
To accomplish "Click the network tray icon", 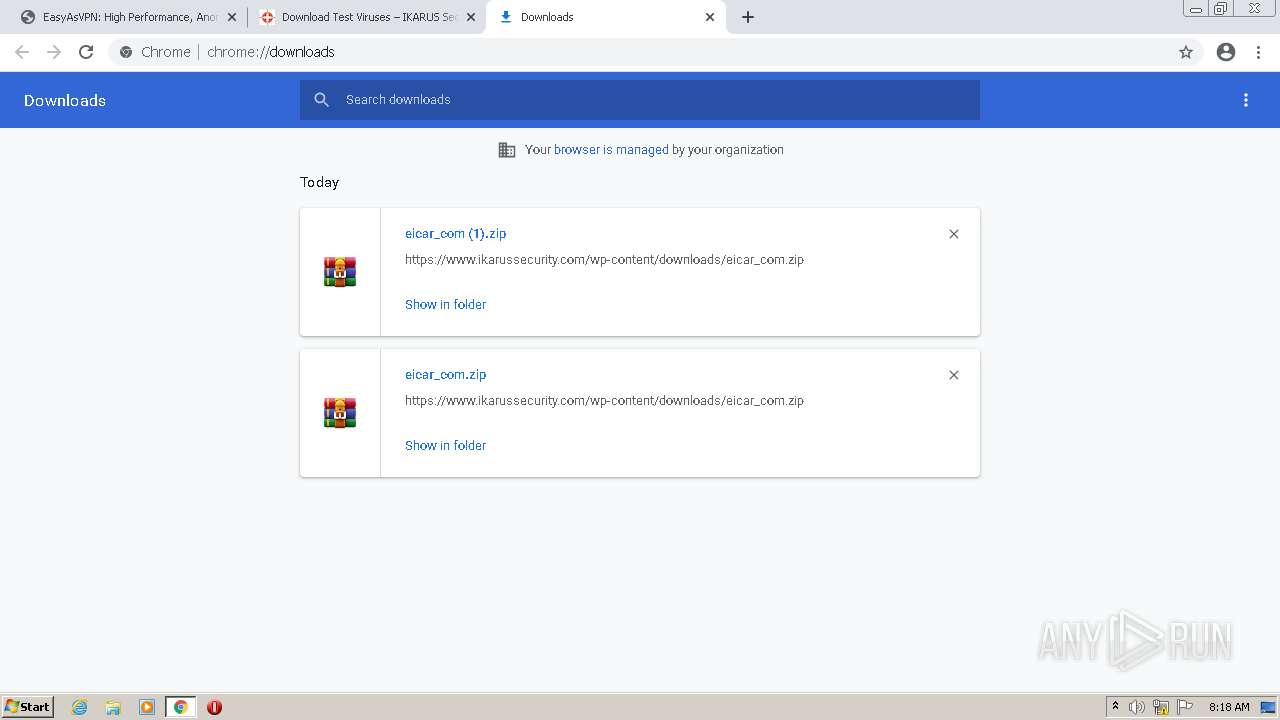I will pos(1161,707).
